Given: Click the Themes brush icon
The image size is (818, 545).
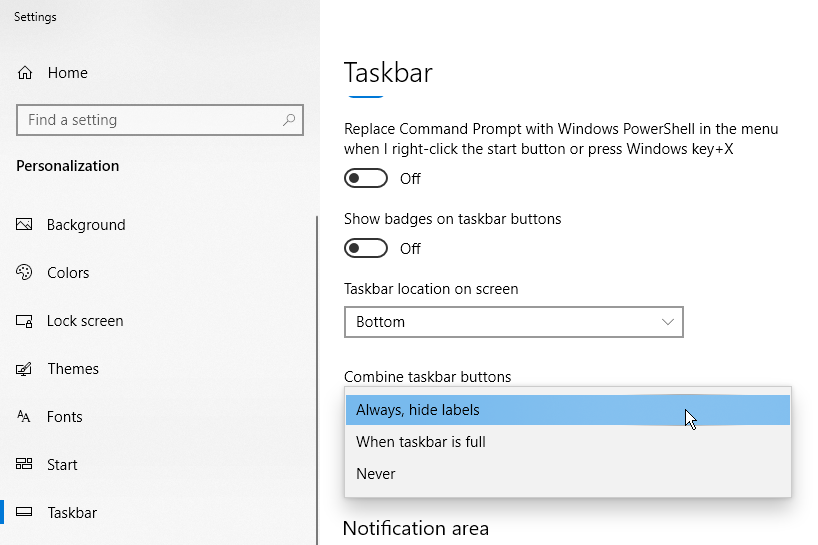Looking at the screenshot, I should click(x=24, y=369).
